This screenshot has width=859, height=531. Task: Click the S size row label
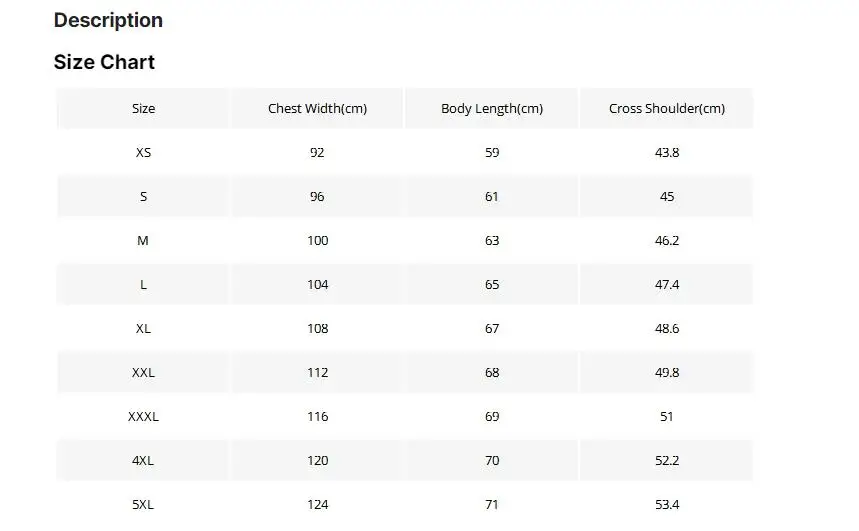pos(143,196)
